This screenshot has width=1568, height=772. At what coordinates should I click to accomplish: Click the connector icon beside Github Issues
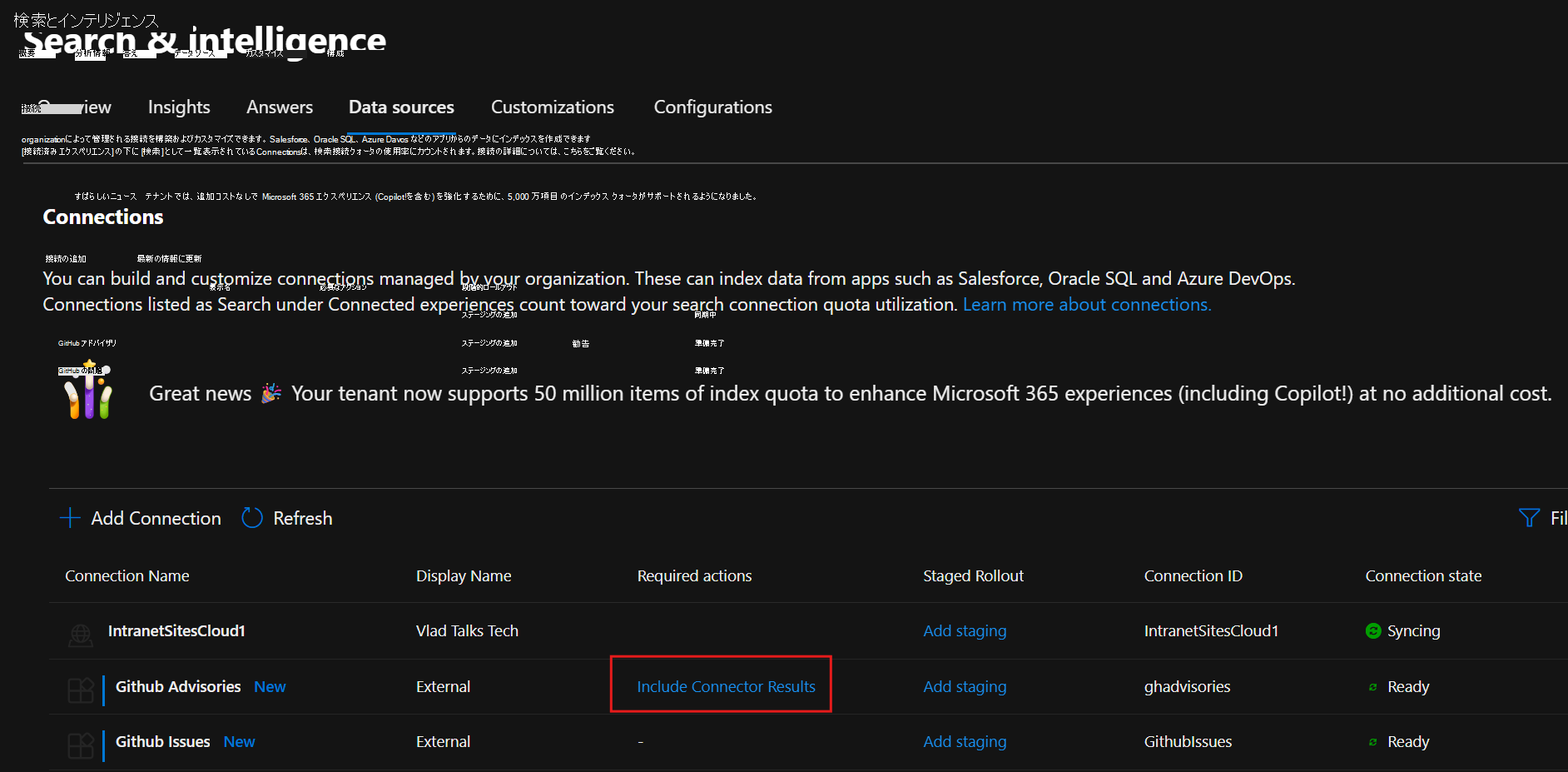point(81,745)
